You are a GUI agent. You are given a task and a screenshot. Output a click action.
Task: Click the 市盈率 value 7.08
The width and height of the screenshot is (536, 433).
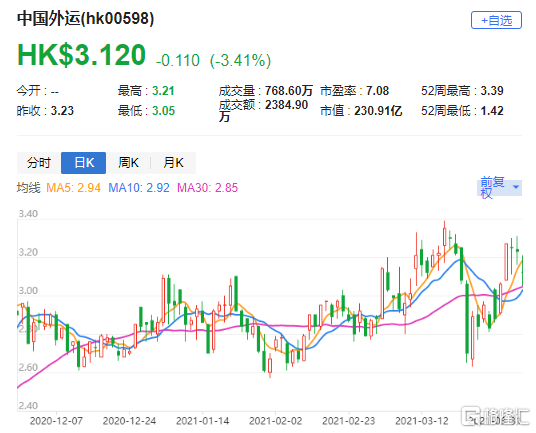pos(377,91)
